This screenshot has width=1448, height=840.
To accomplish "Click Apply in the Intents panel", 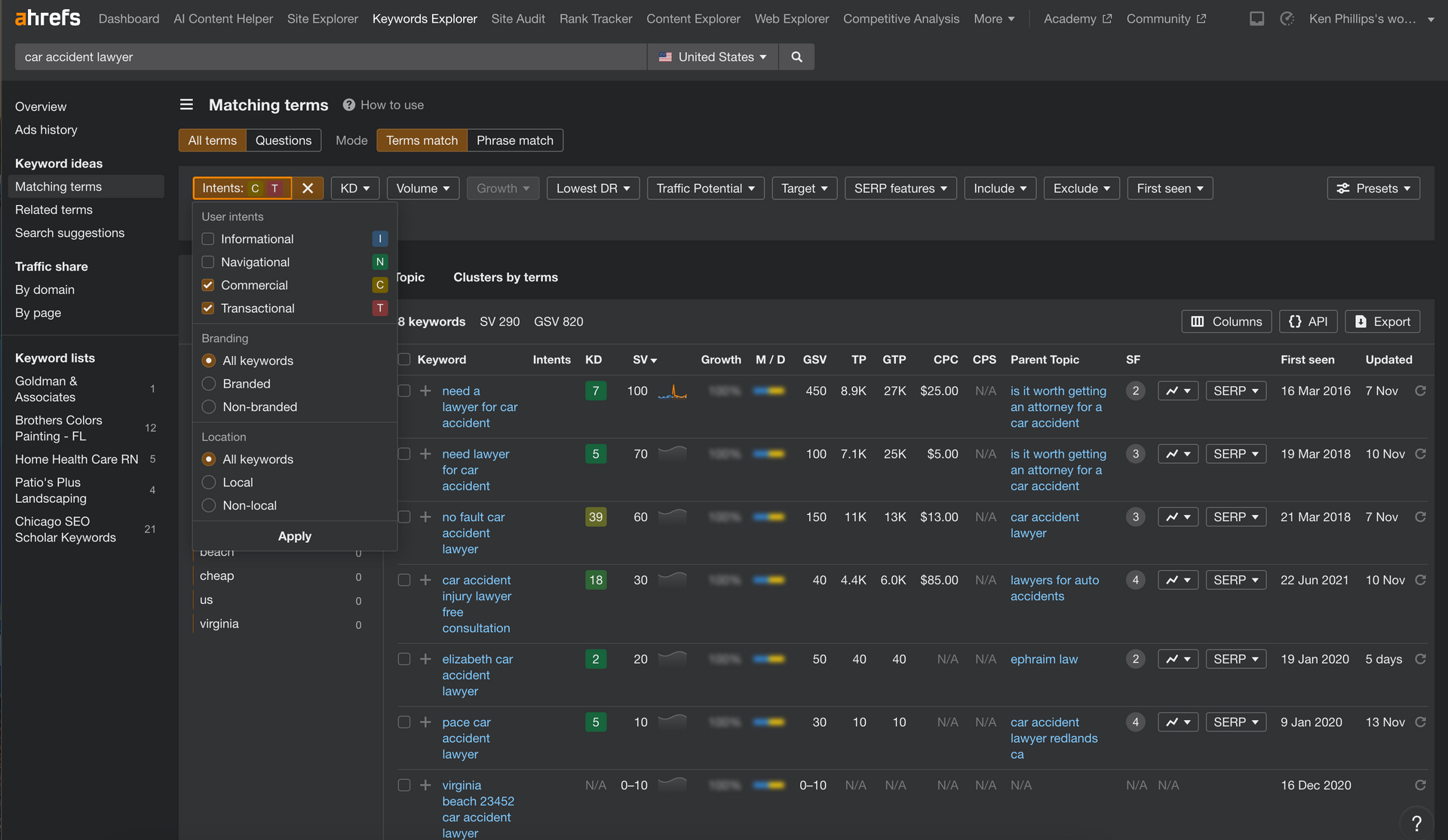I will (295, 536).
